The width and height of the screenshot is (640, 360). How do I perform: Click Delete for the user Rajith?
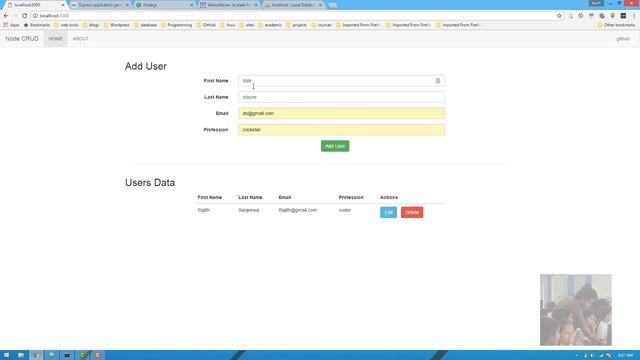[412, 212]
